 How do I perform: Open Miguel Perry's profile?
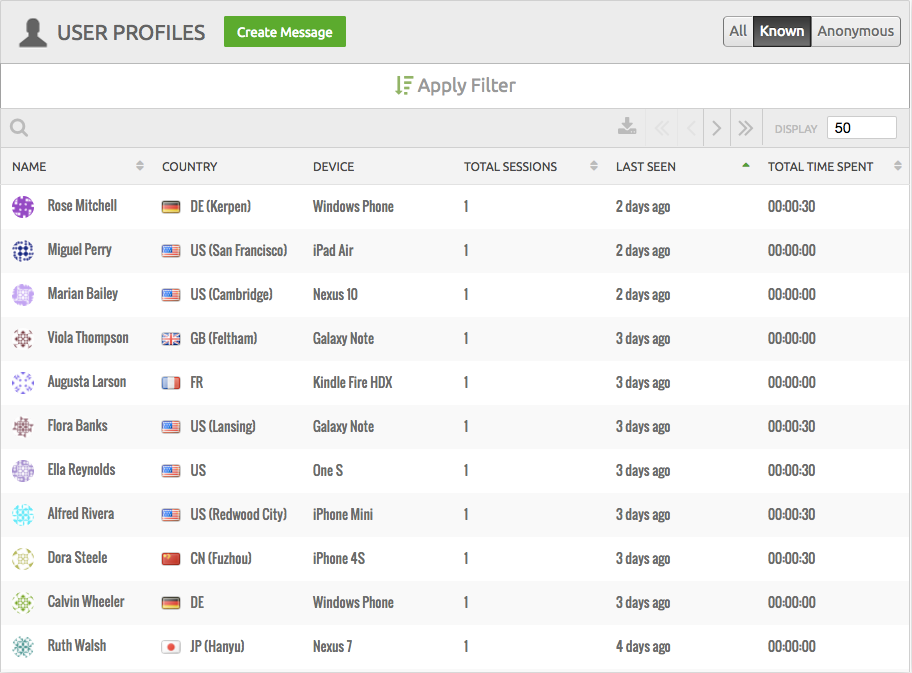click(x=79, y=250)
